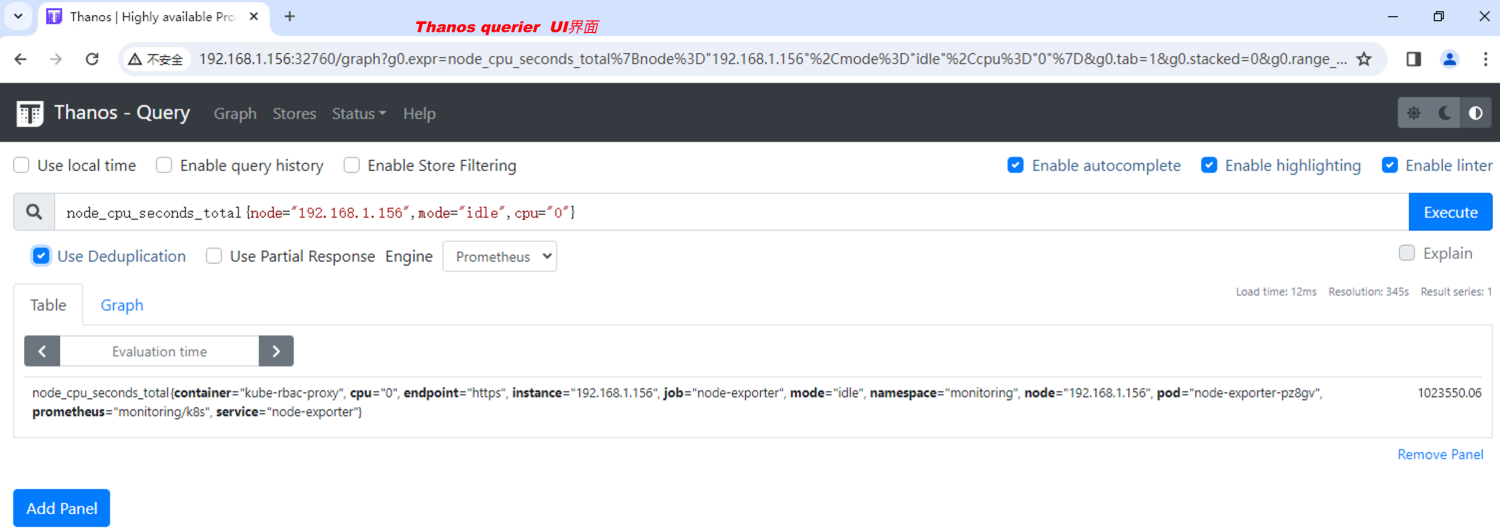This screenshot has height=530, width=1500.
Task: Reload the current browser page
Action: (x=92, y=59)
